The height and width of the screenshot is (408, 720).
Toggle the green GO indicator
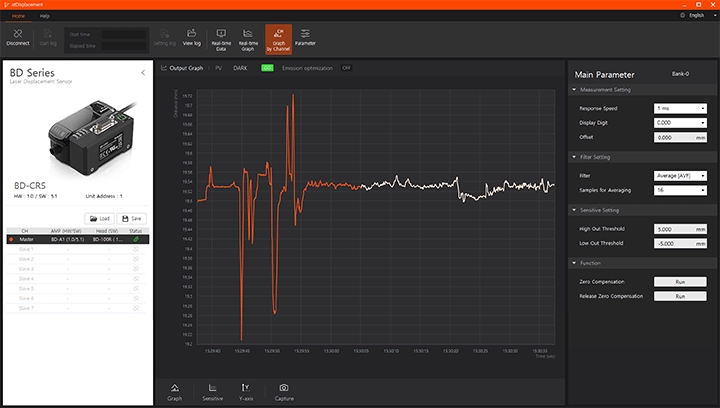pyautogui.click(x=267, y=68)
